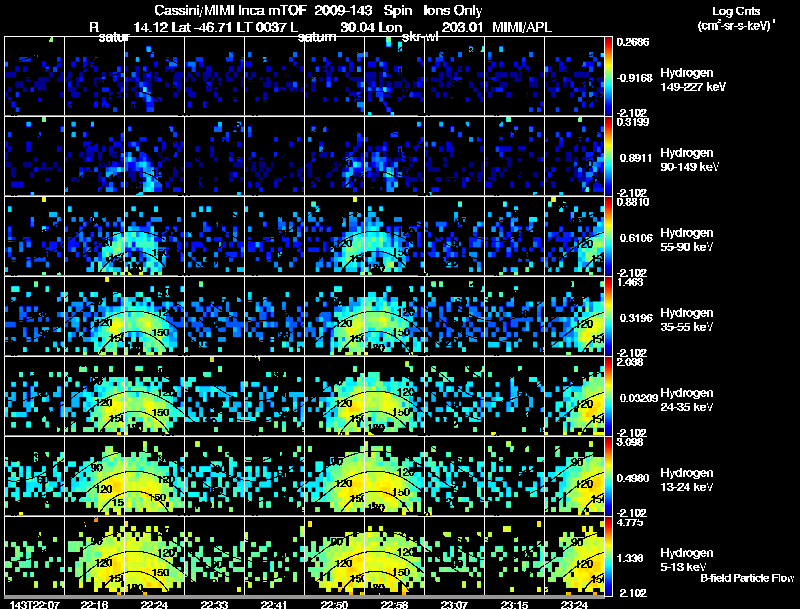This screenshot has width=800, height=609.
Task: Click the 3.098 color scale value
Action: [630, 442]
